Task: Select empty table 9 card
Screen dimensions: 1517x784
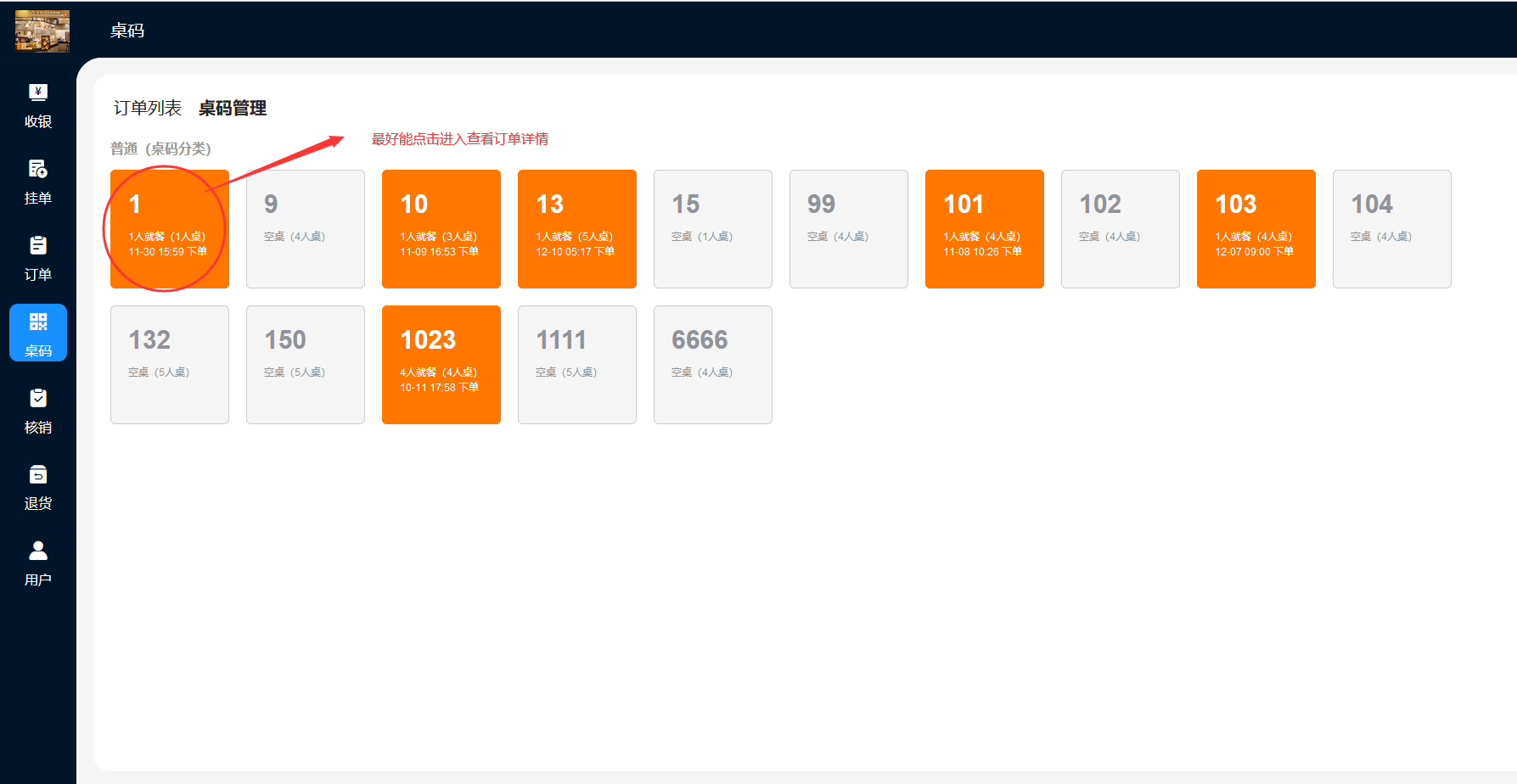Action: 306,229
